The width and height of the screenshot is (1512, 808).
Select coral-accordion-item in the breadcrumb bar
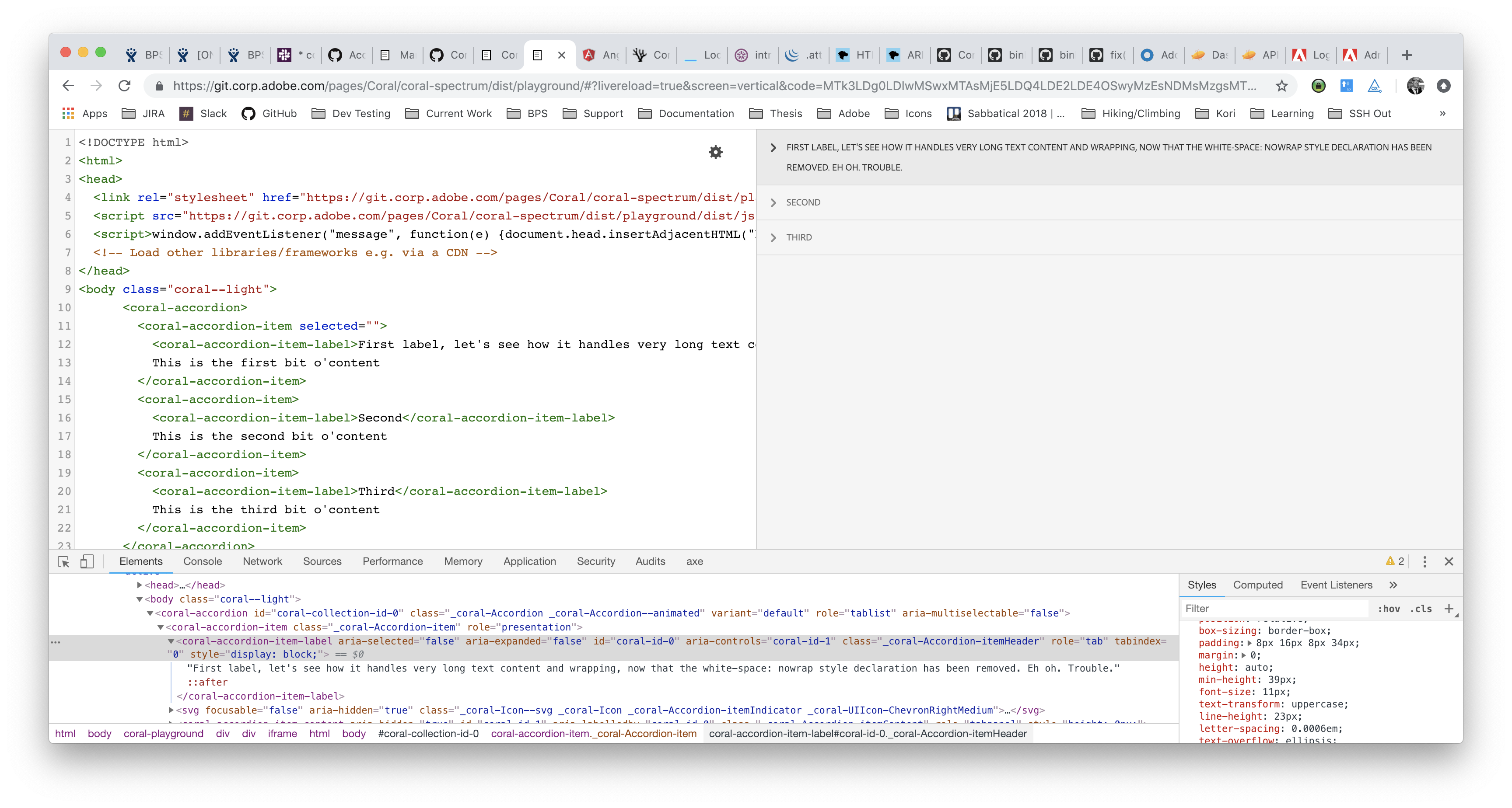[593, 734]
